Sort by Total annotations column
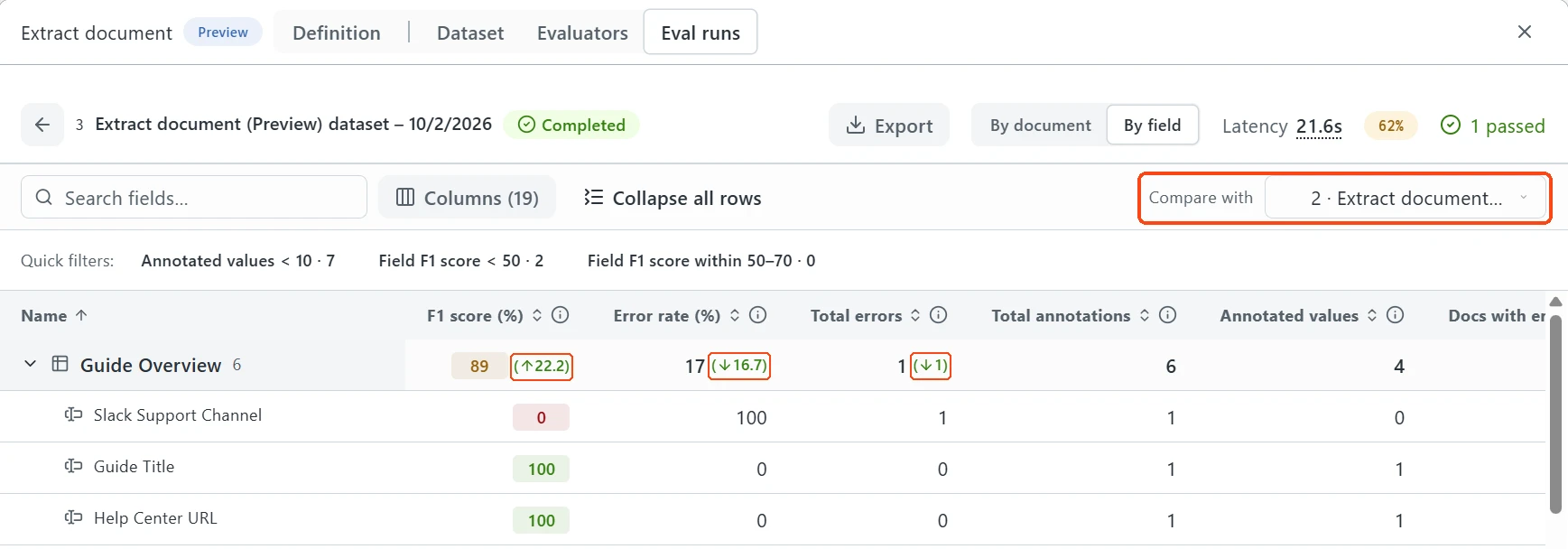1568x549 pixels. [1145, 315]
